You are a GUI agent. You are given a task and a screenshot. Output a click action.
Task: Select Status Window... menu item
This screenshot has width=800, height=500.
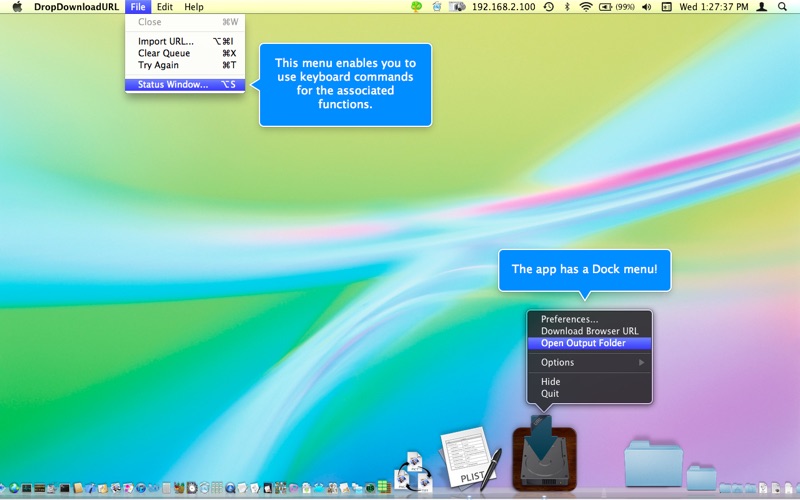(x=185, y=85)
